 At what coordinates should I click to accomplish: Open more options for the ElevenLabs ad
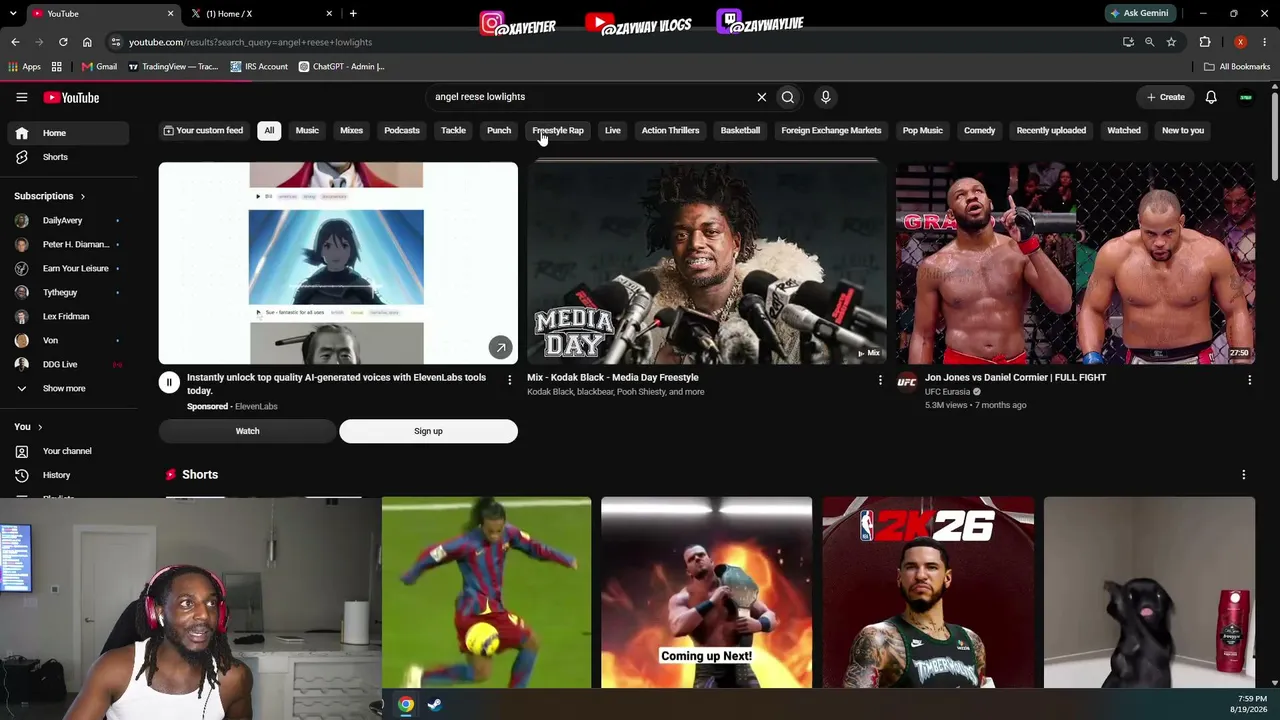[x=510, y=380]
